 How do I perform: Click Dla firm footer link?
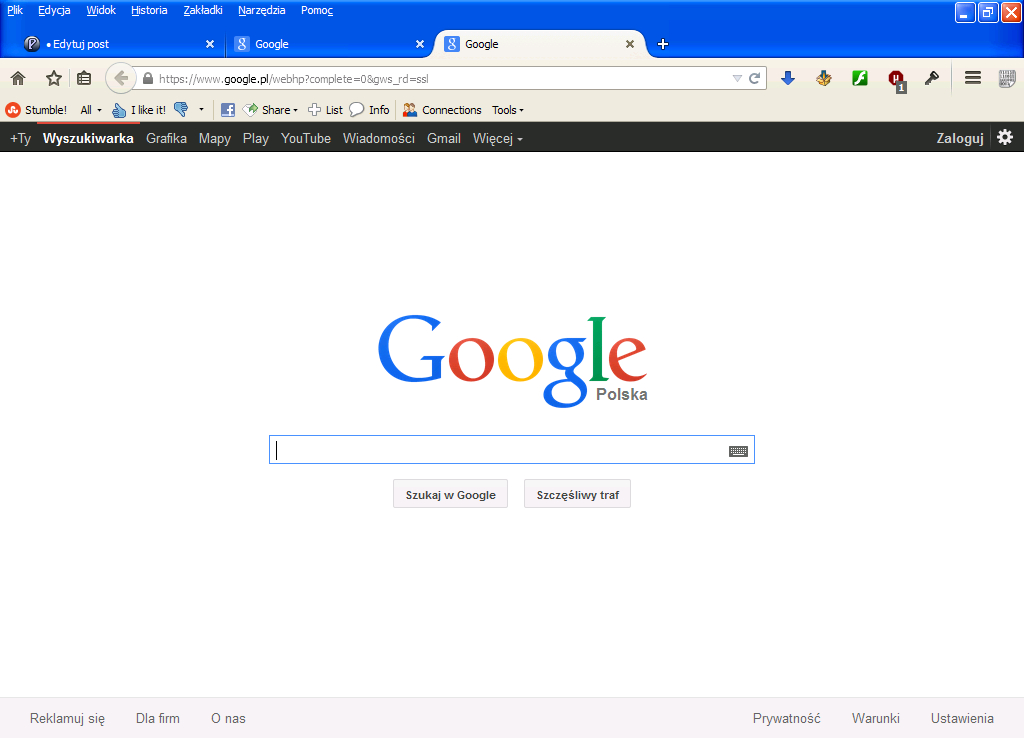[x=157, y=718]
